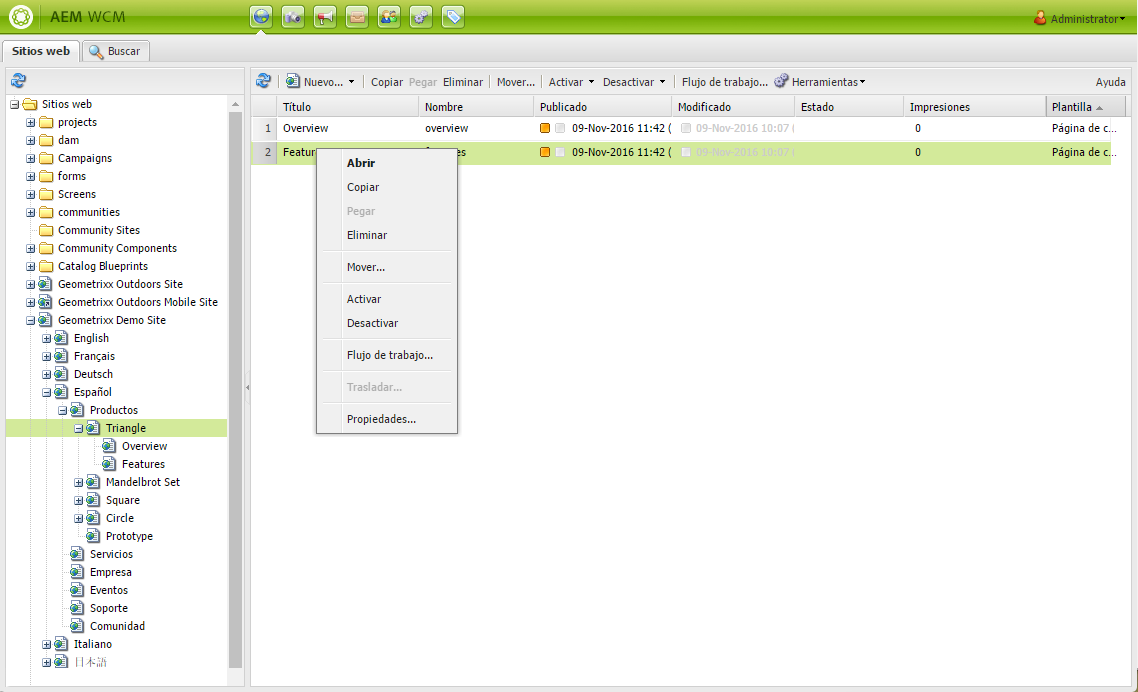Toggle Features row Publicado checkbox
This screenshot has width=1138, height=692.
click(x=560, y=152)
